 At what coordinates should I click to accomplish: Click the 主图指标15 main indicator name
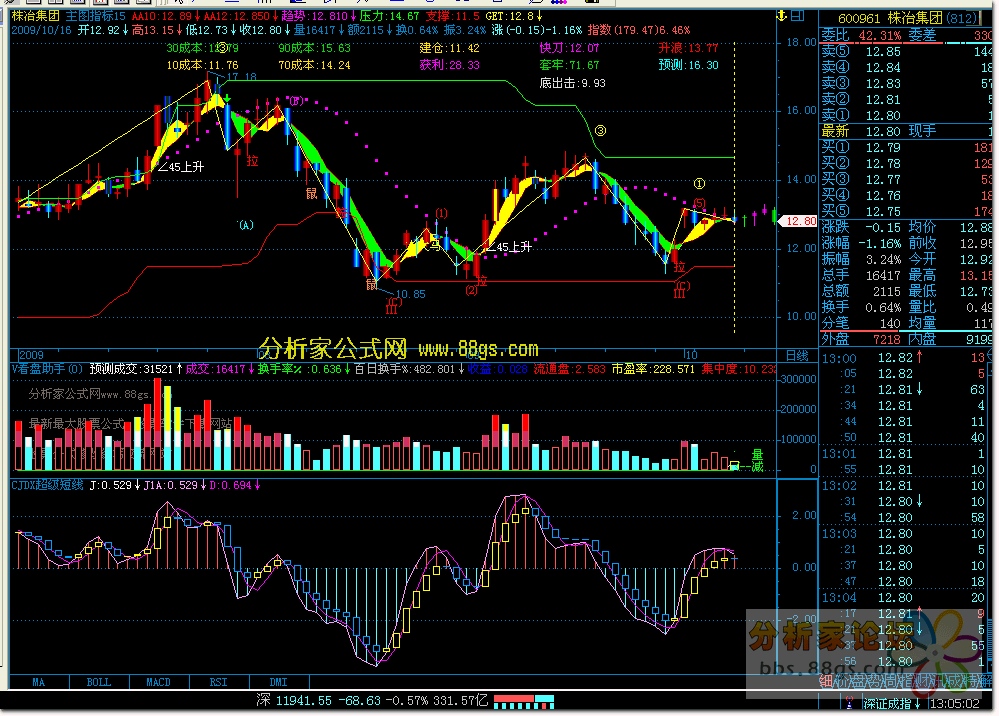pos(96,16)
